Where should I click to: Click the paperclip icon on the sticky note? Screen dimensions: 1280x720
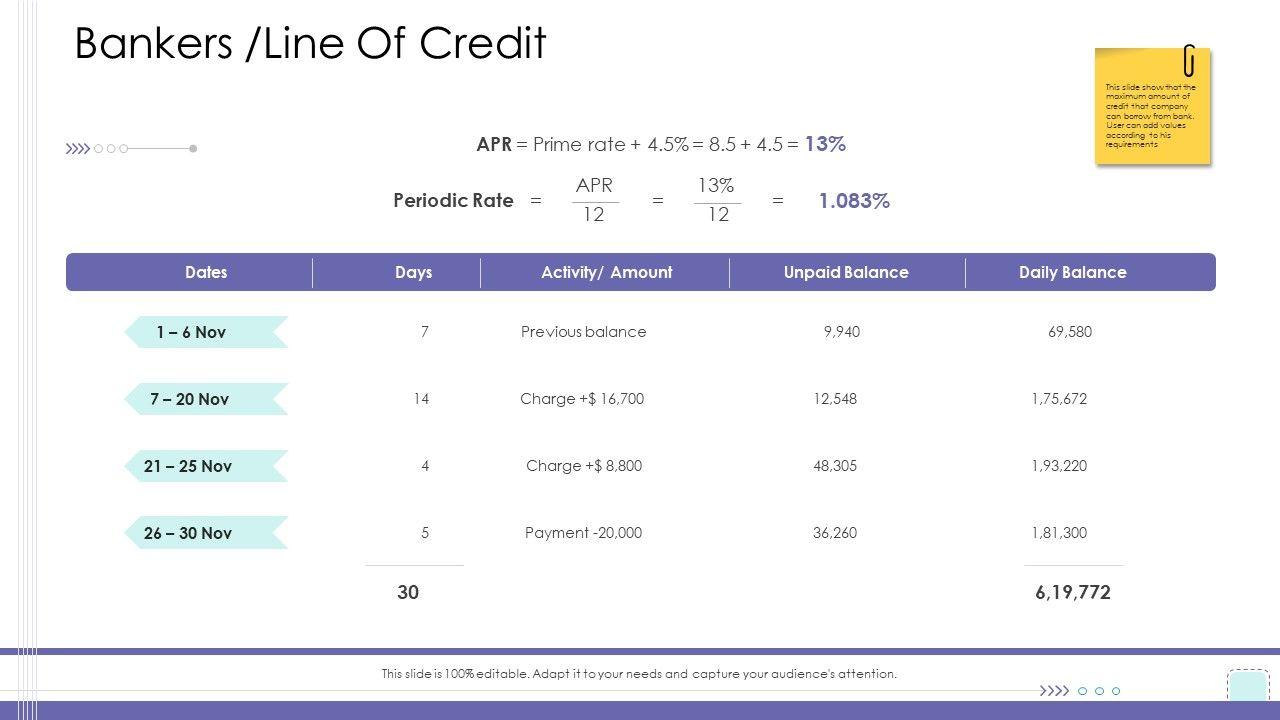[x=1188, y=61]
